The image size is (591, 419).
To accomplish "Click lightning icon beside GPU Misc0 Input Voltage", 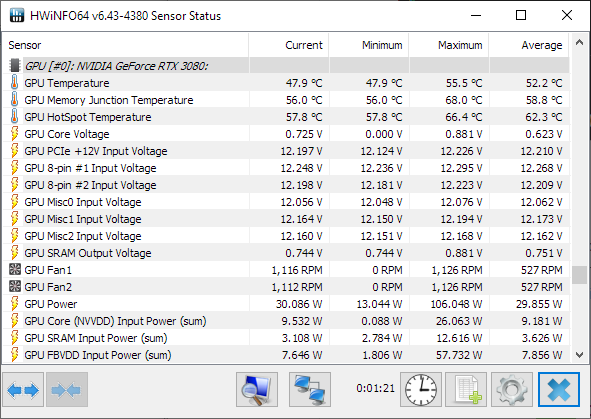I will pos(14,202).
